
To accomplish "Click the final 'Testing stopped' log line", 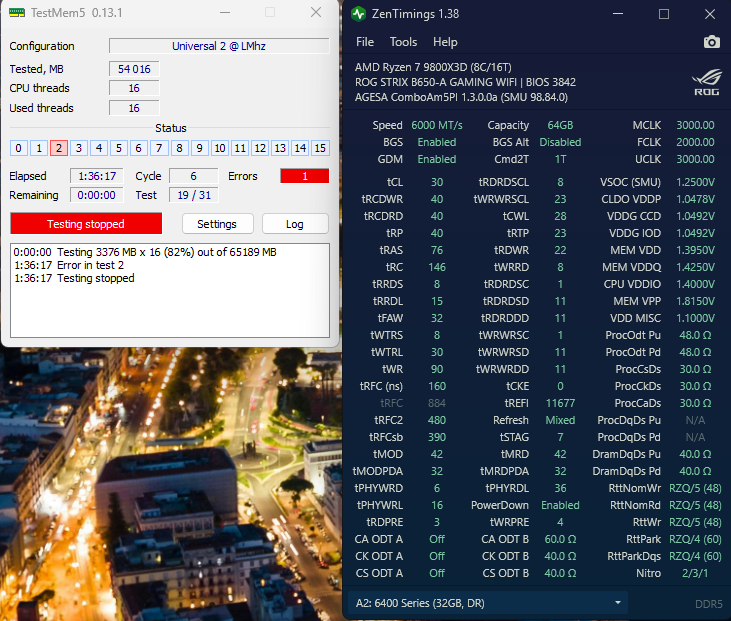I will tap(74, 278).
